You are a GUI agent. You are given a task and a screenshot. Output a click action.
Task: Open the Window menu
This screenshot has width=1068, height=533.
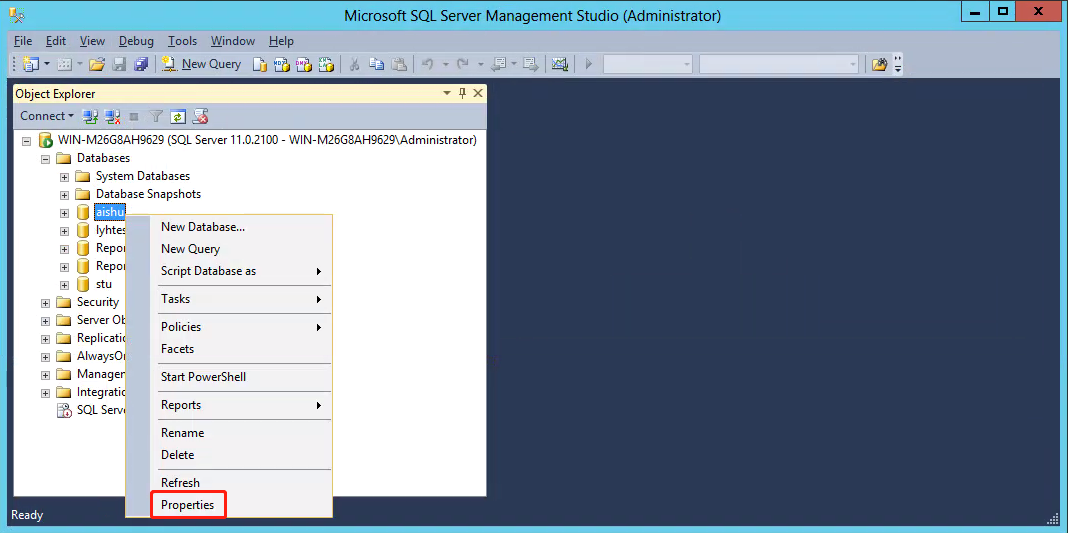(233, 41)
